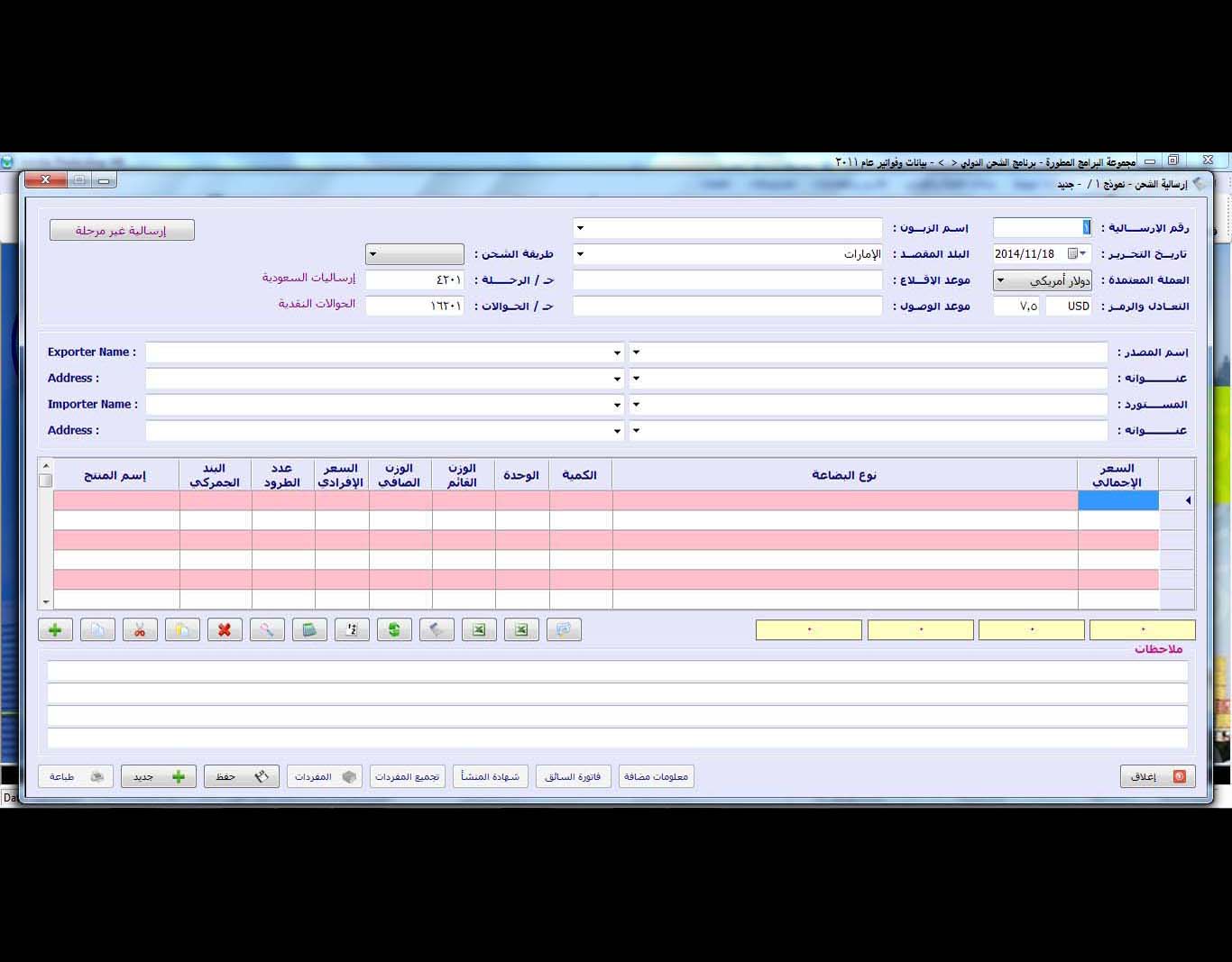1232x962 pixels.
Task: Open the Exporter Name dropdown
Action: click(617, 353)
